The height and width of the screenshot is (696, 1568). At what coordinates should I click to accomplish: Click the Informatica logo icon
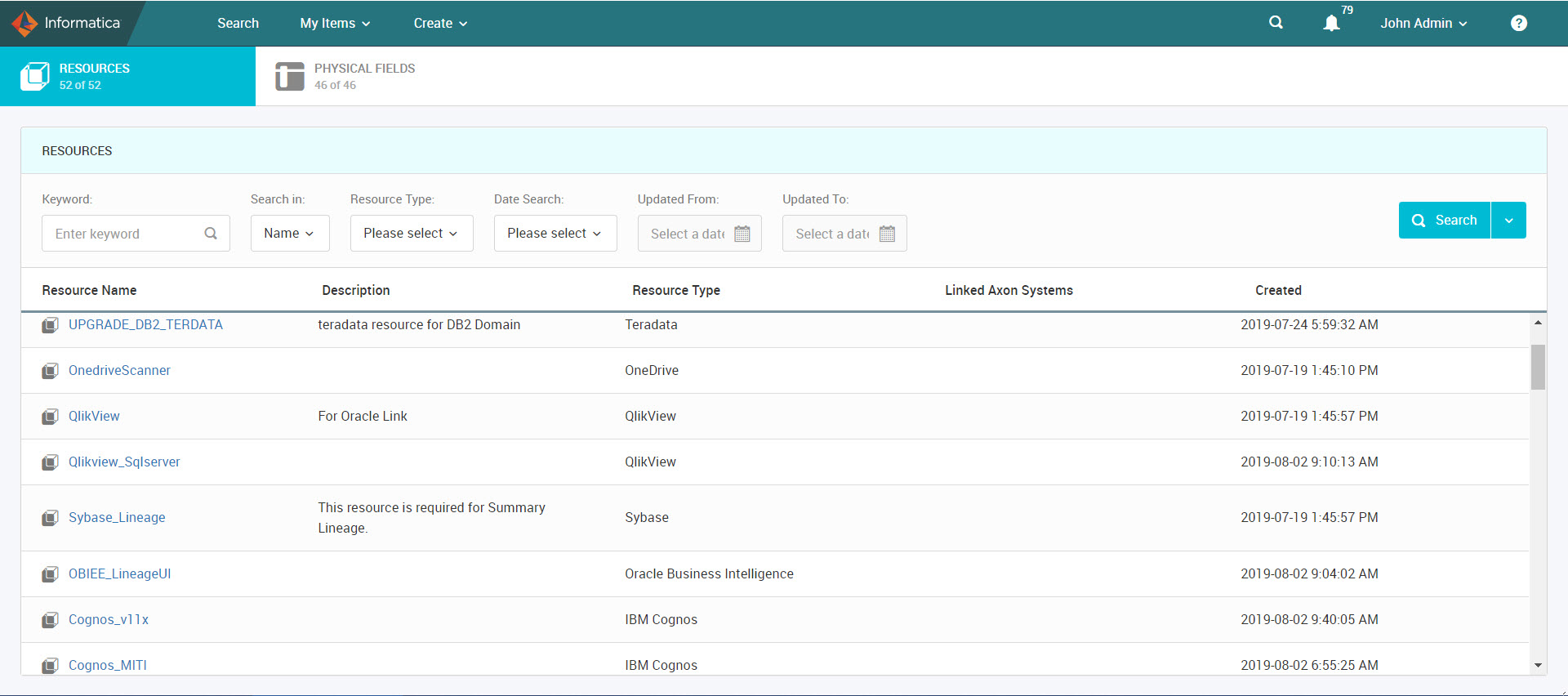tap(24, 23)
